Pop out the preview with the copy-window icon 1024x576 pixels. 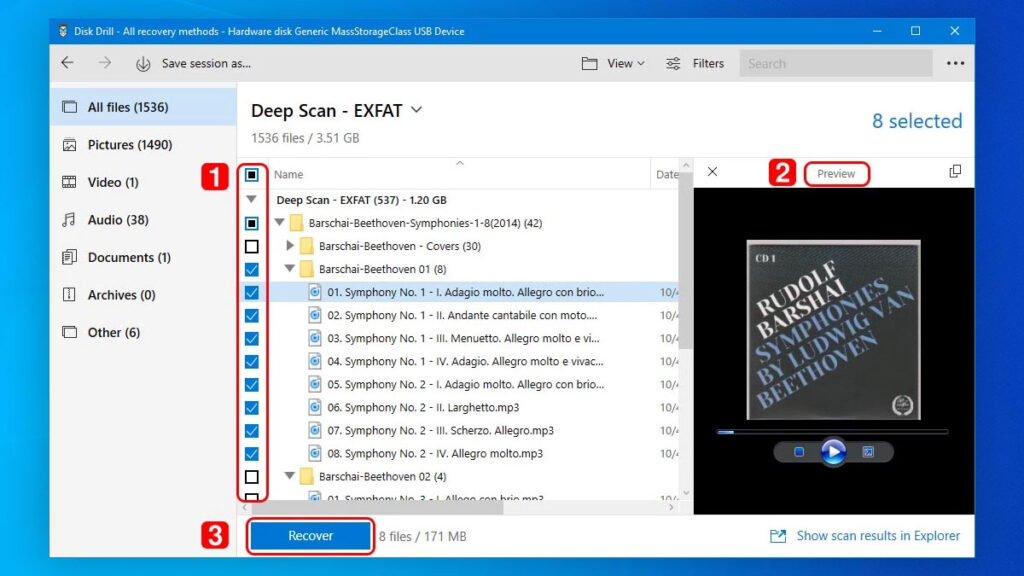coord(955,172)
